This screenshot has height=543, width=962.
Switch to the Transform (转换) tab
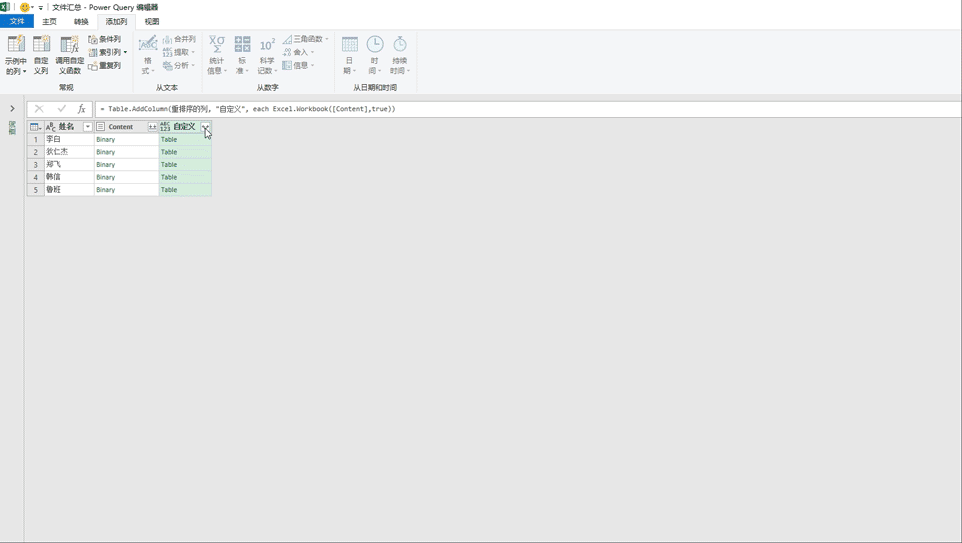coord(81,21)
